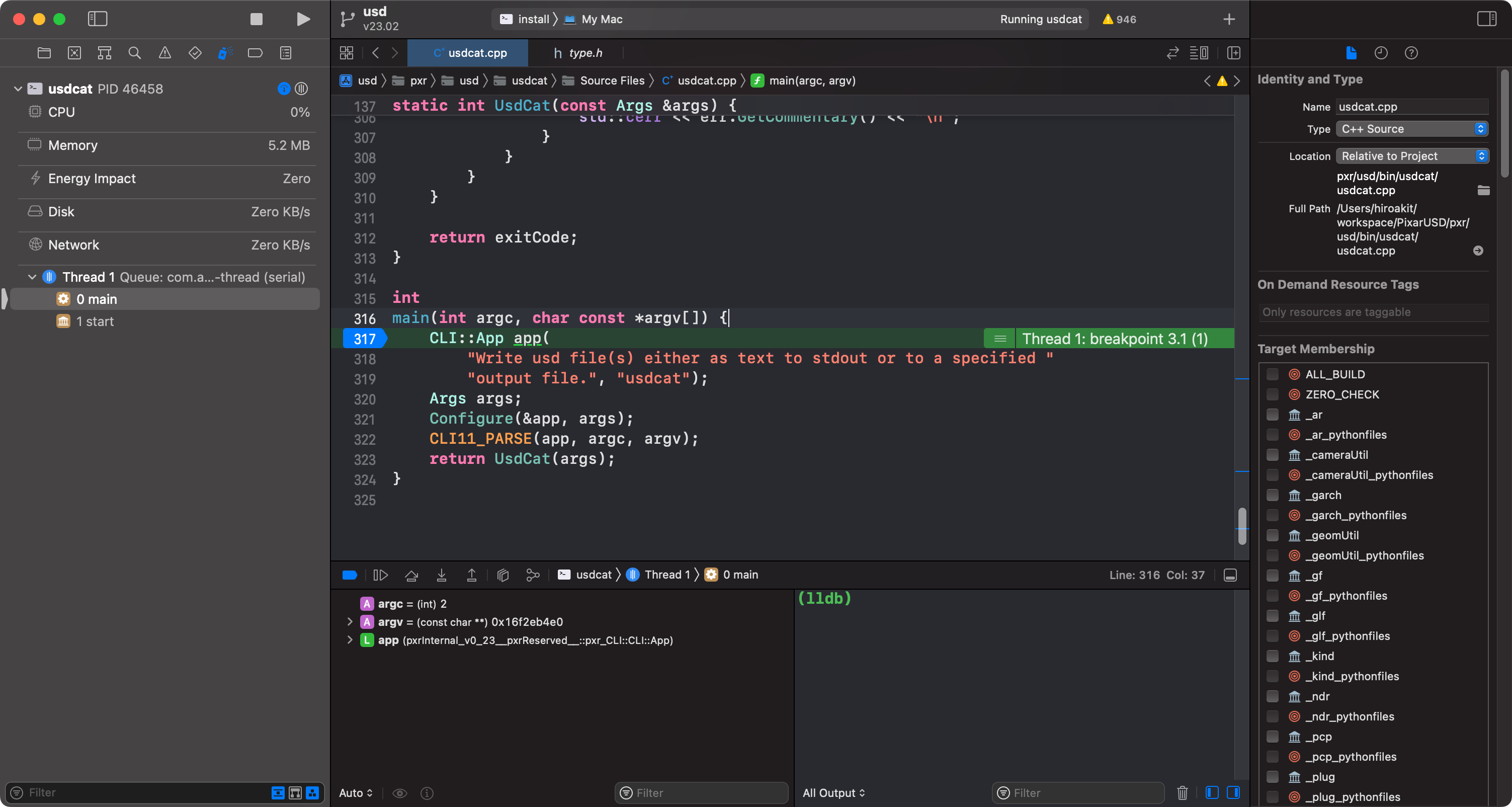Click the Step Out debug button

pos(471,575)
